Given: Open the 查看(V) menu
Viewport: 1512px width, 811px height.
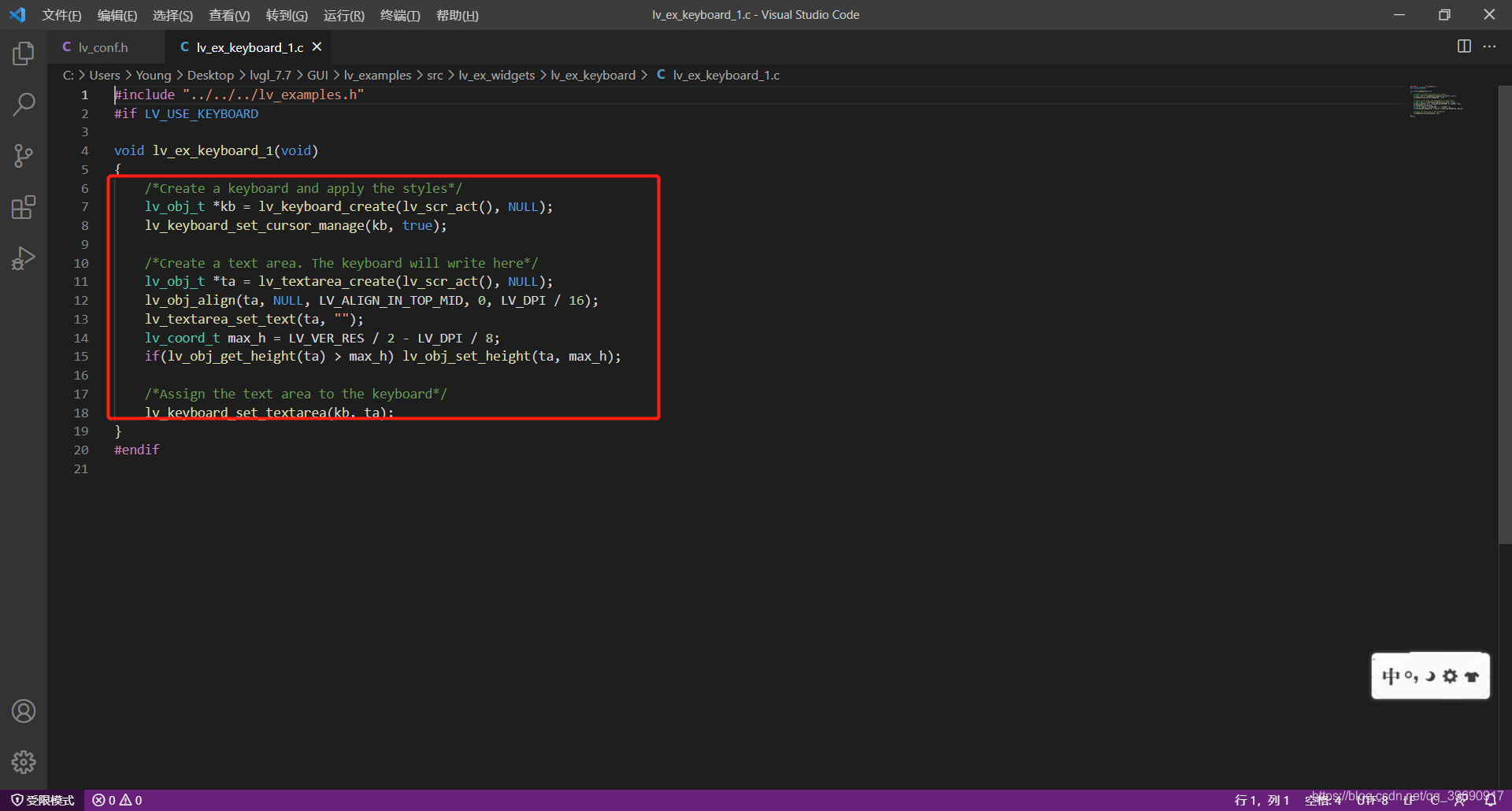Looking at the screenshot, I should [229, 15].
